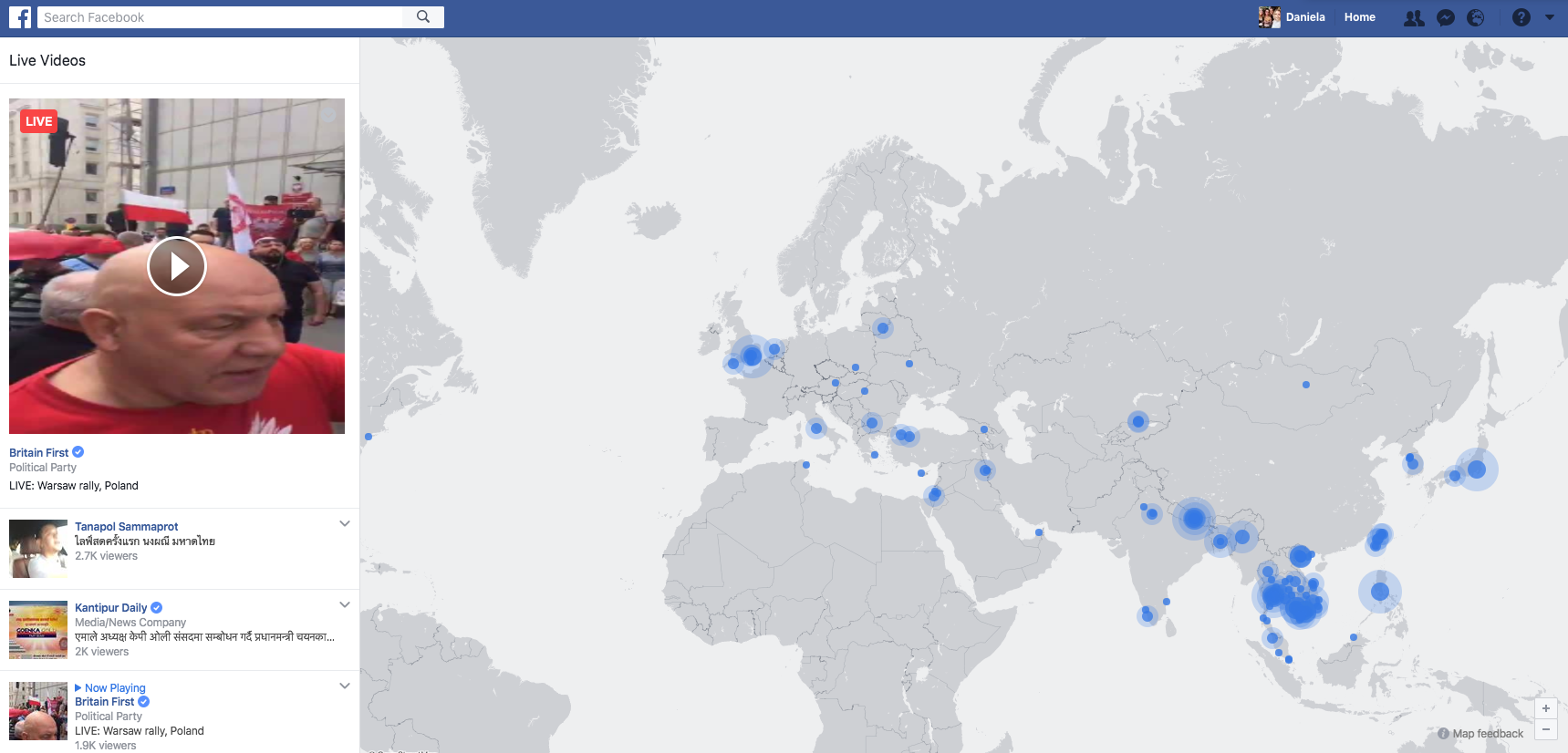Image resolution: width=1568 pixels, height=753 pixels.
Task: Click the live dot over northern Vietnam
Action: [1300, 556]
